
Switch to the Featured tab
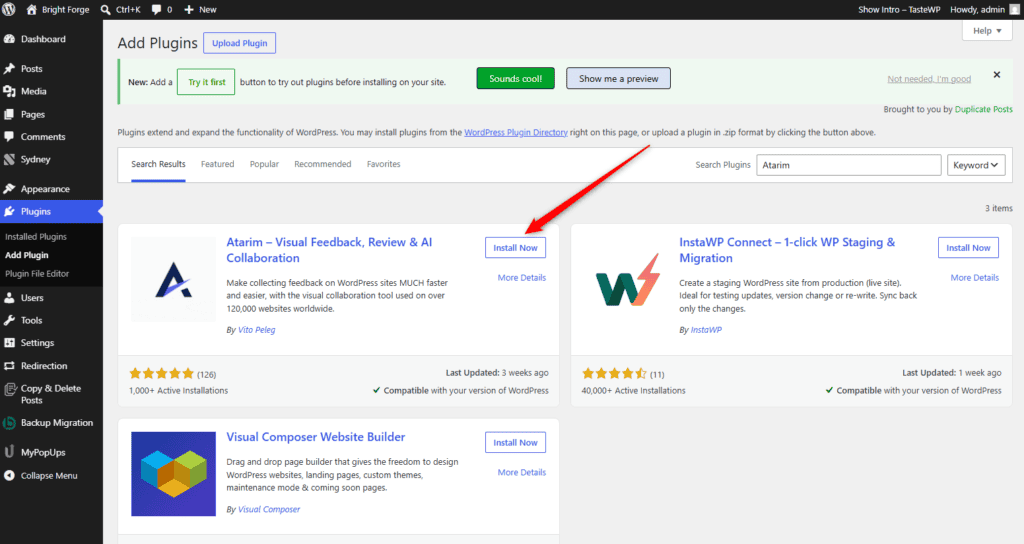pos(217,164)
